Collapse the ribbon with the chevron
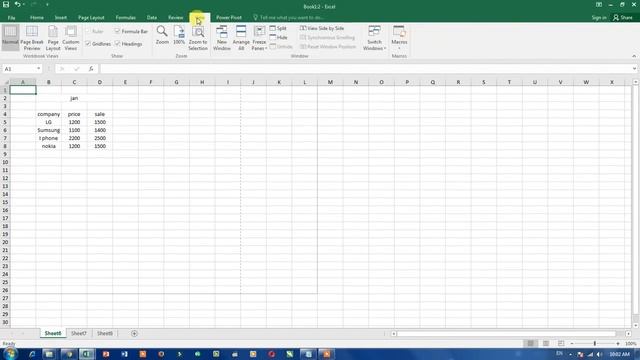640x360 pixels. pyautogui.click(x=634, y=56)
